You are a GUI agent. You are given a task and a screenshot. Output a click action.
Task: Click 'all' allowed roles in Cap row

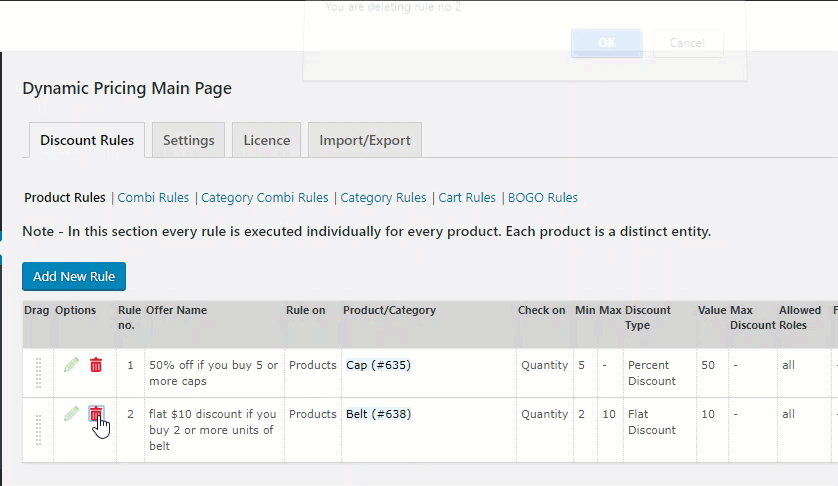coord(788,365)
